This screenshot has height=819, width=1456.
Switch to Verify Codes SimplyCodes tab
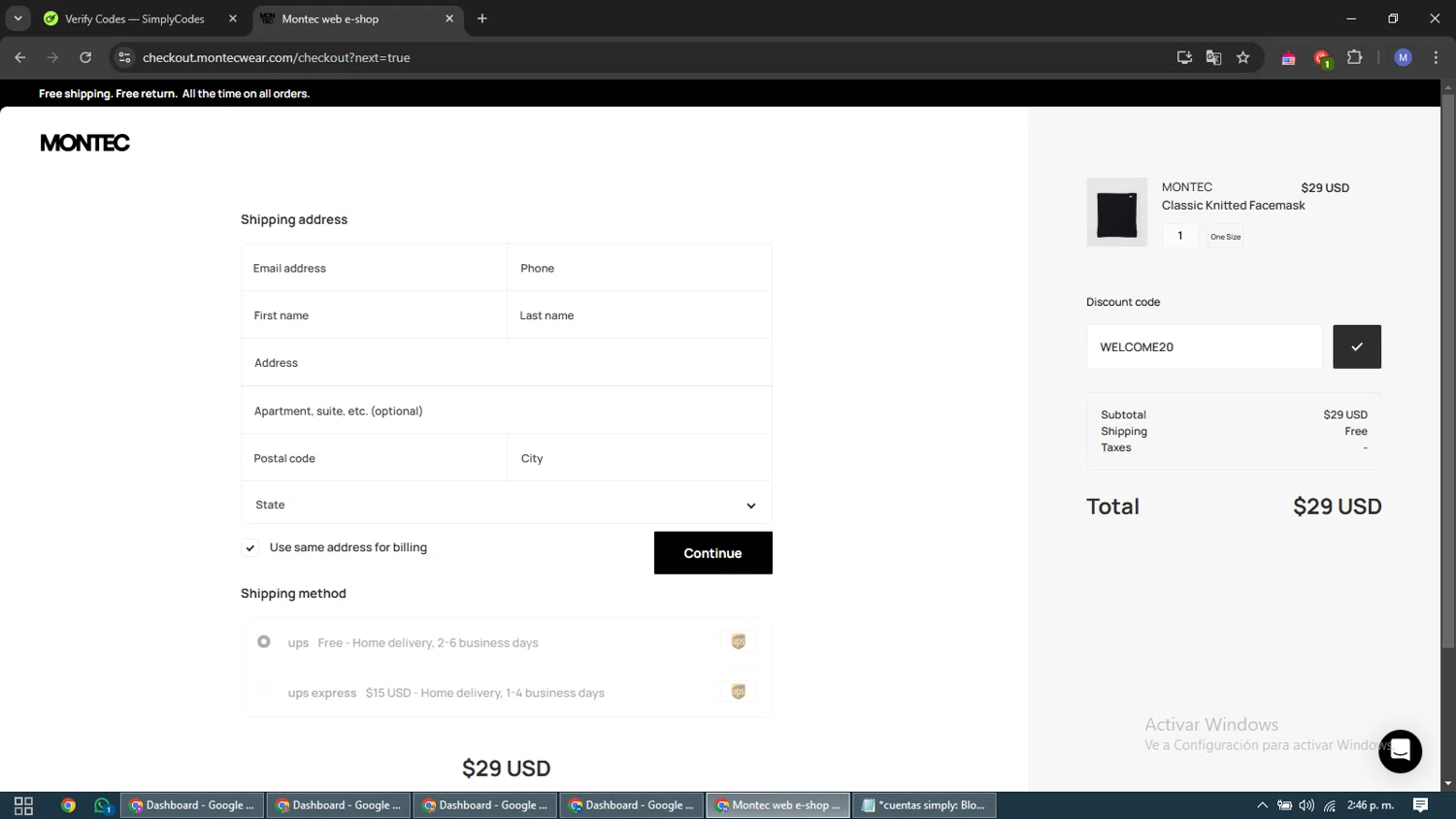[x=139, y=18]
